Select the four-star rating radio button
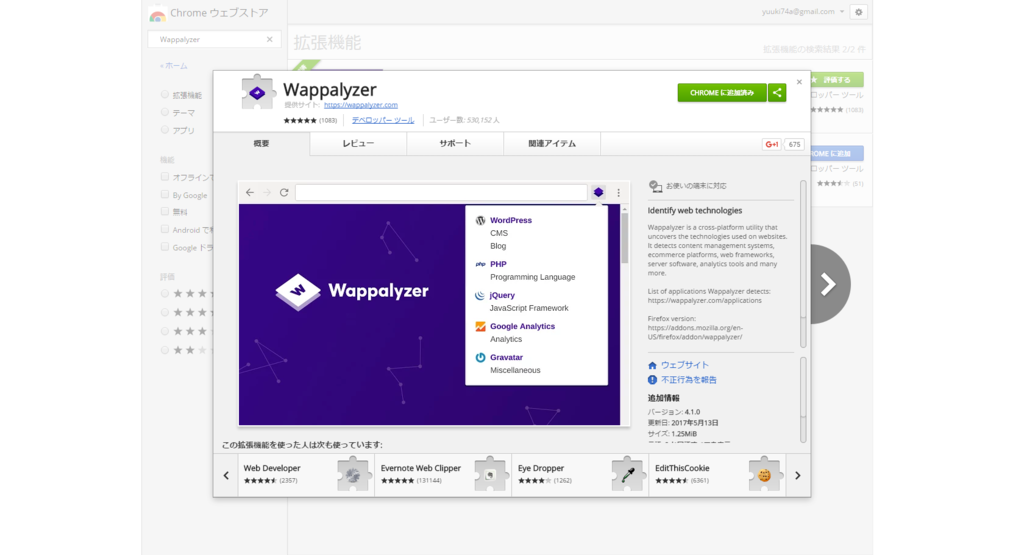 click(165, 312)
